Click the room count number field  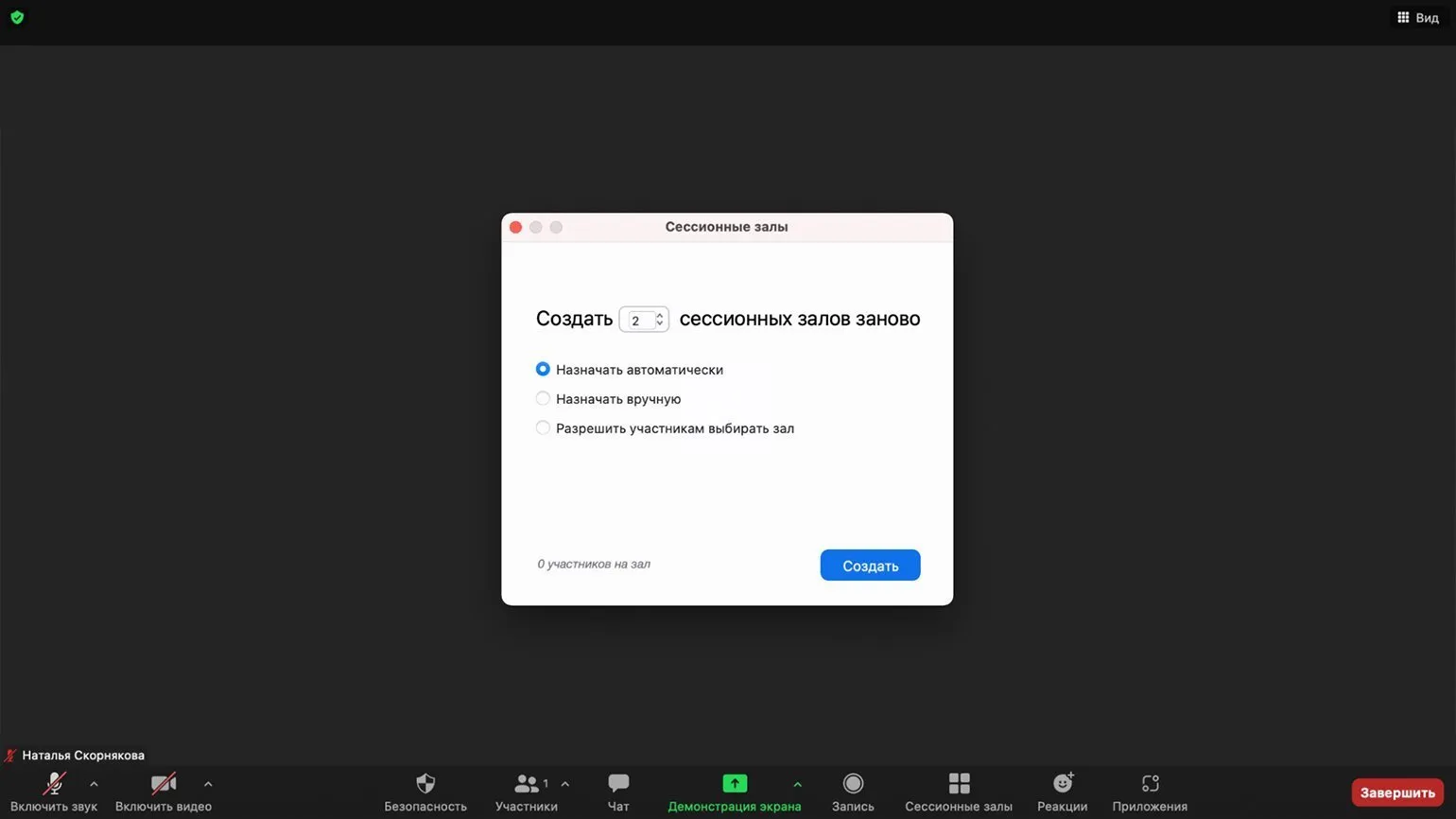click(638, 321)
